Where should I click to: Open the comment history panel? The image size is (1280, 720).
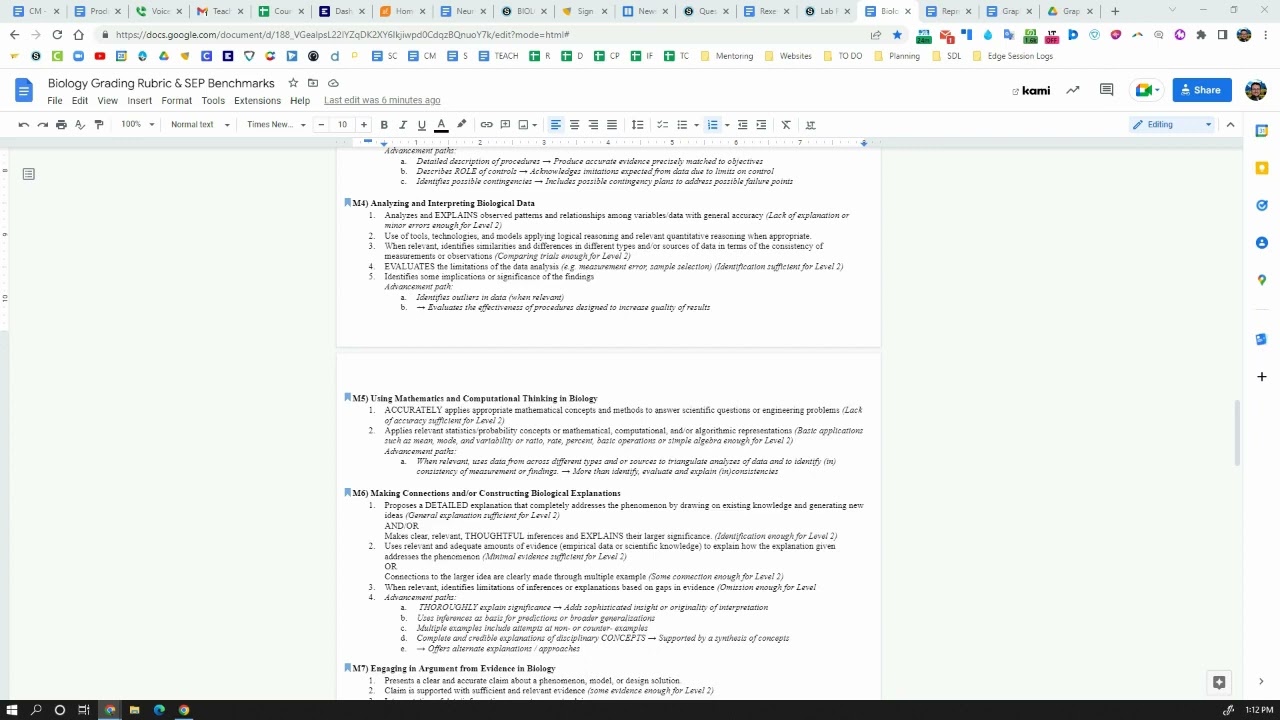1106,90
